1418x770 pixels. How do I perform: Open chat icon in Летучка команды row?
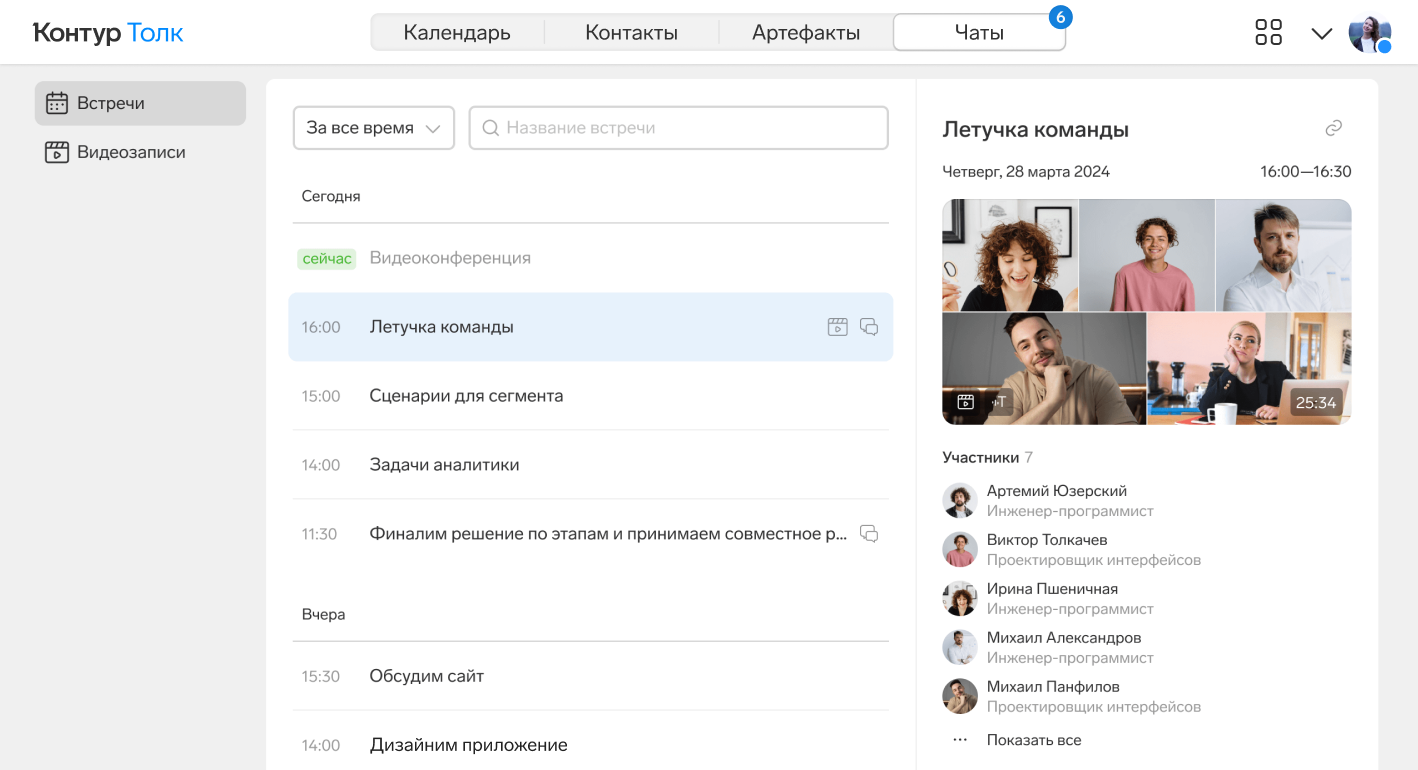(869, 327)
